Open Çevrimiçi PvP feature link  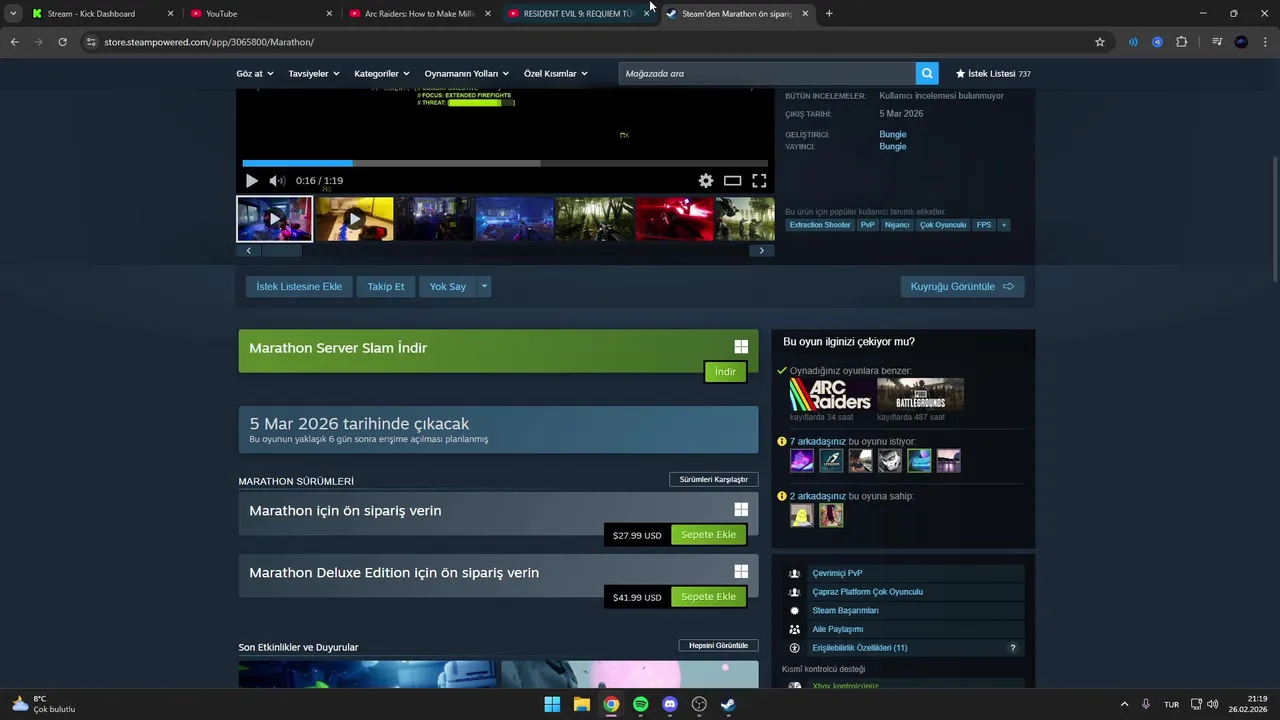click(x=837, y=573)
